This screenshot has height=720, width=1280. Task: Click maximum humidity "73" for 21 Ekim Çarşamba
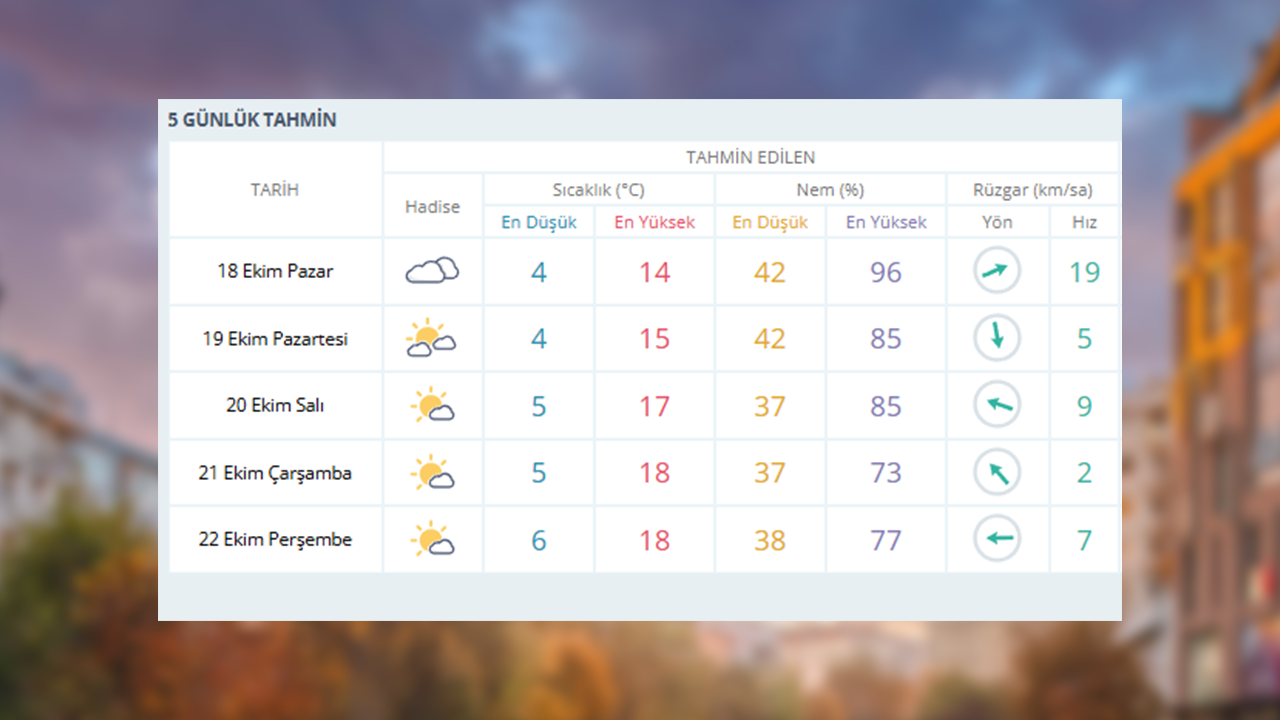point(886,473)
